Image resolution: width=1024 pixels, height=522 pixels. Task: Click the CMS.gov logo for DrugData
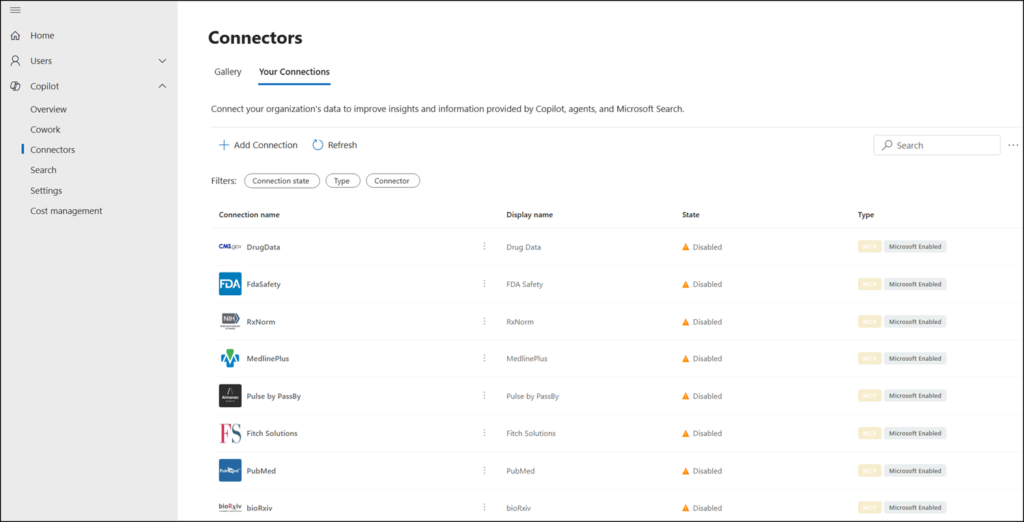[x=230, y=247]
